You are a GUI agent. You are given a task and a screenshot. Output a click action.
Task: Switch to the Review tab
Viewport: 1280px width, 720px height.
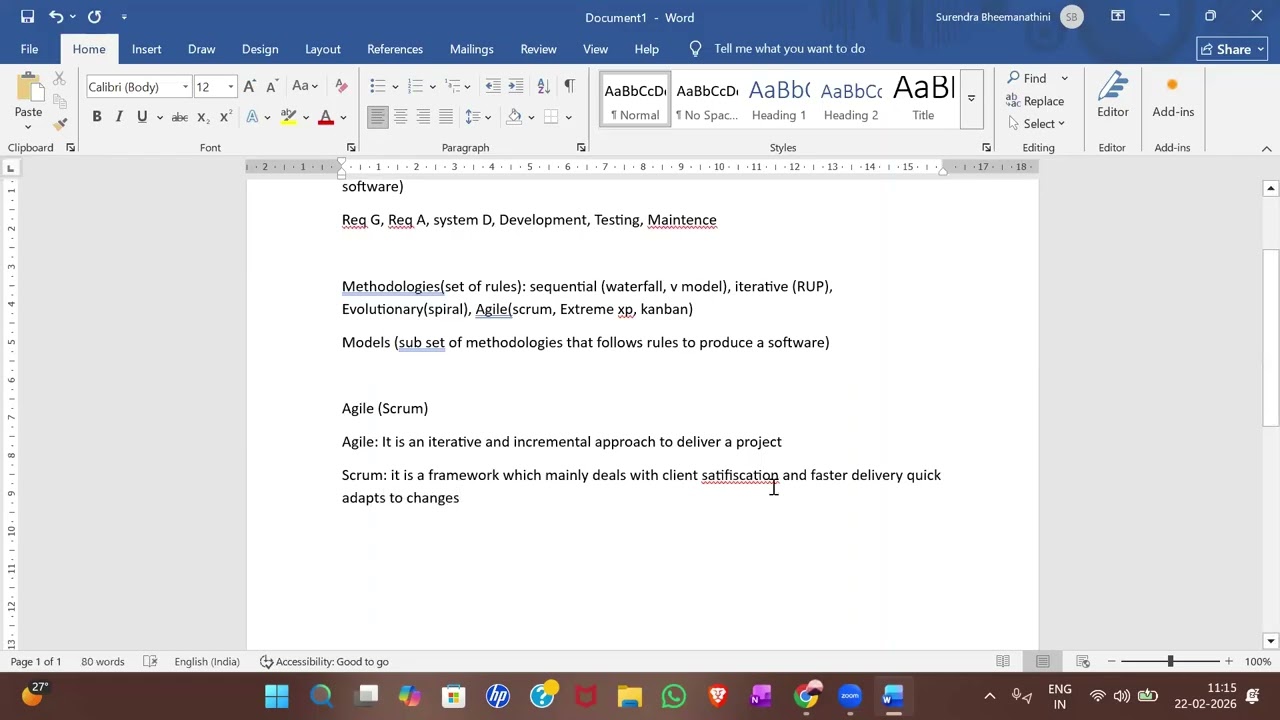pyautogui.click(x=538, y=49)
